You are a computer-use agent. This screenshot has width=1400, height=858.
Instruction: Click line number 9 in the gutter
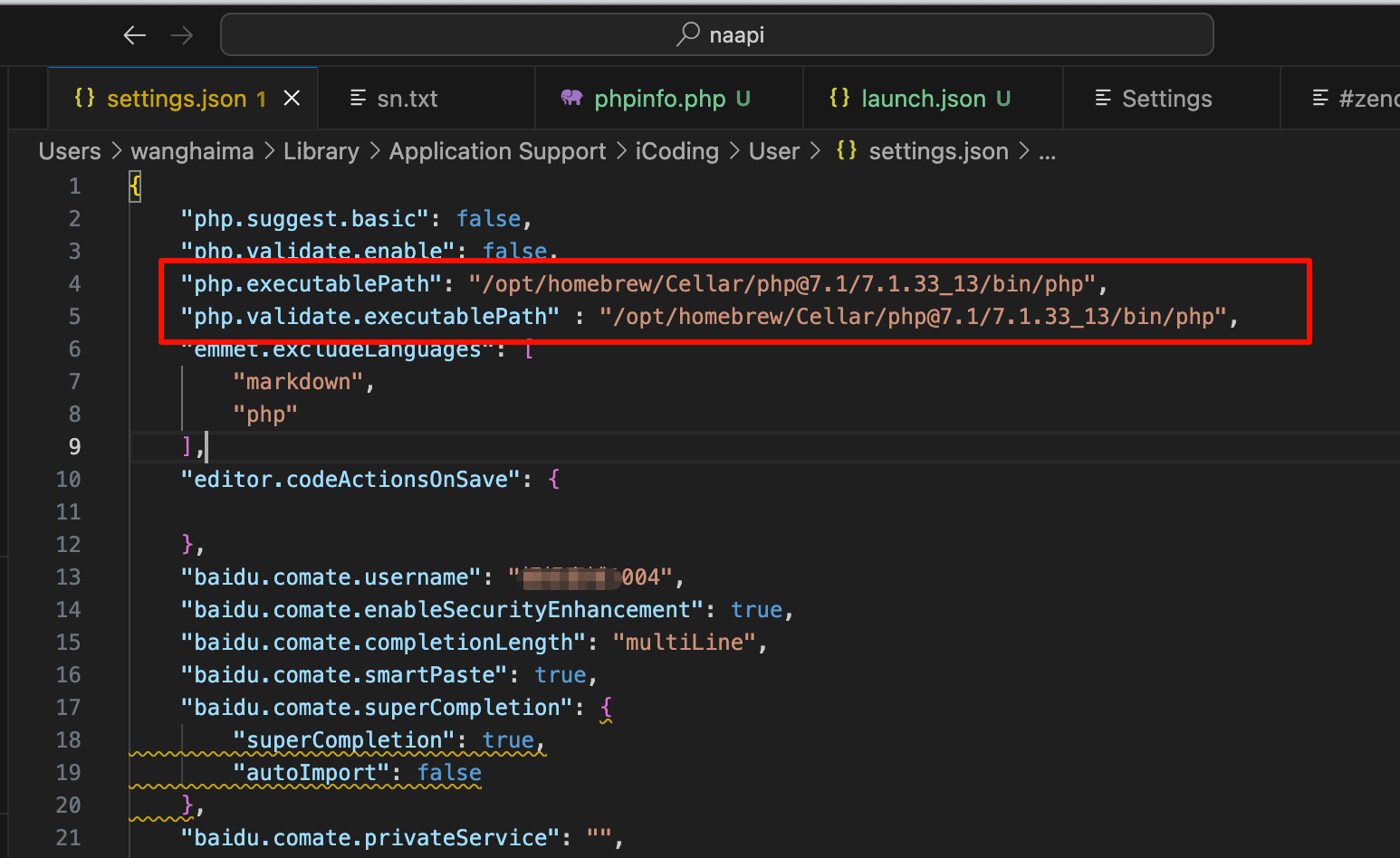pos(74,447)
